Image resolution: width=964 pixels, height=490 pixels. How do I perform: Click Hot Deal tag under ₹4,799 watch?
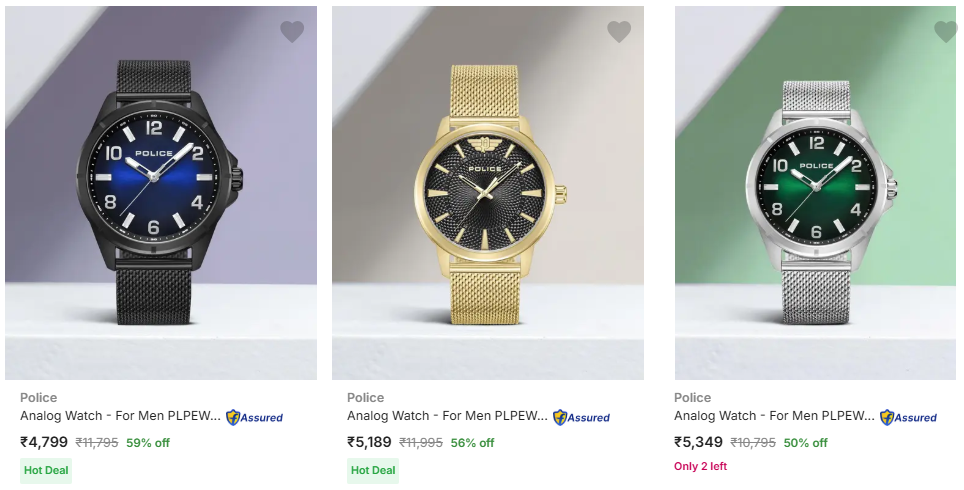click(46, 470)
